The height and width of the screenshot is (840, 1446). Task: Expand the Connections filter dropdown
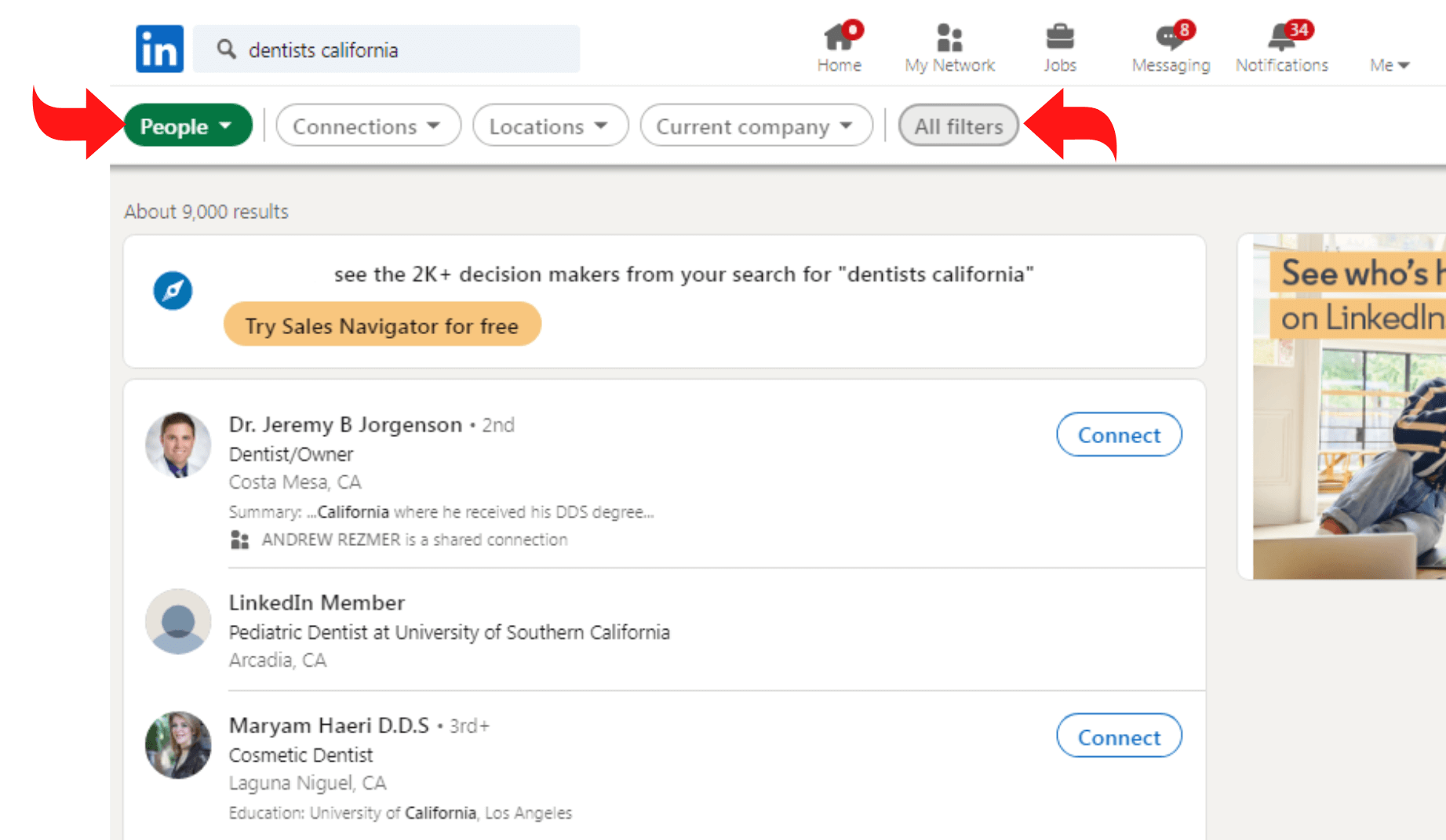click(368, 125)
